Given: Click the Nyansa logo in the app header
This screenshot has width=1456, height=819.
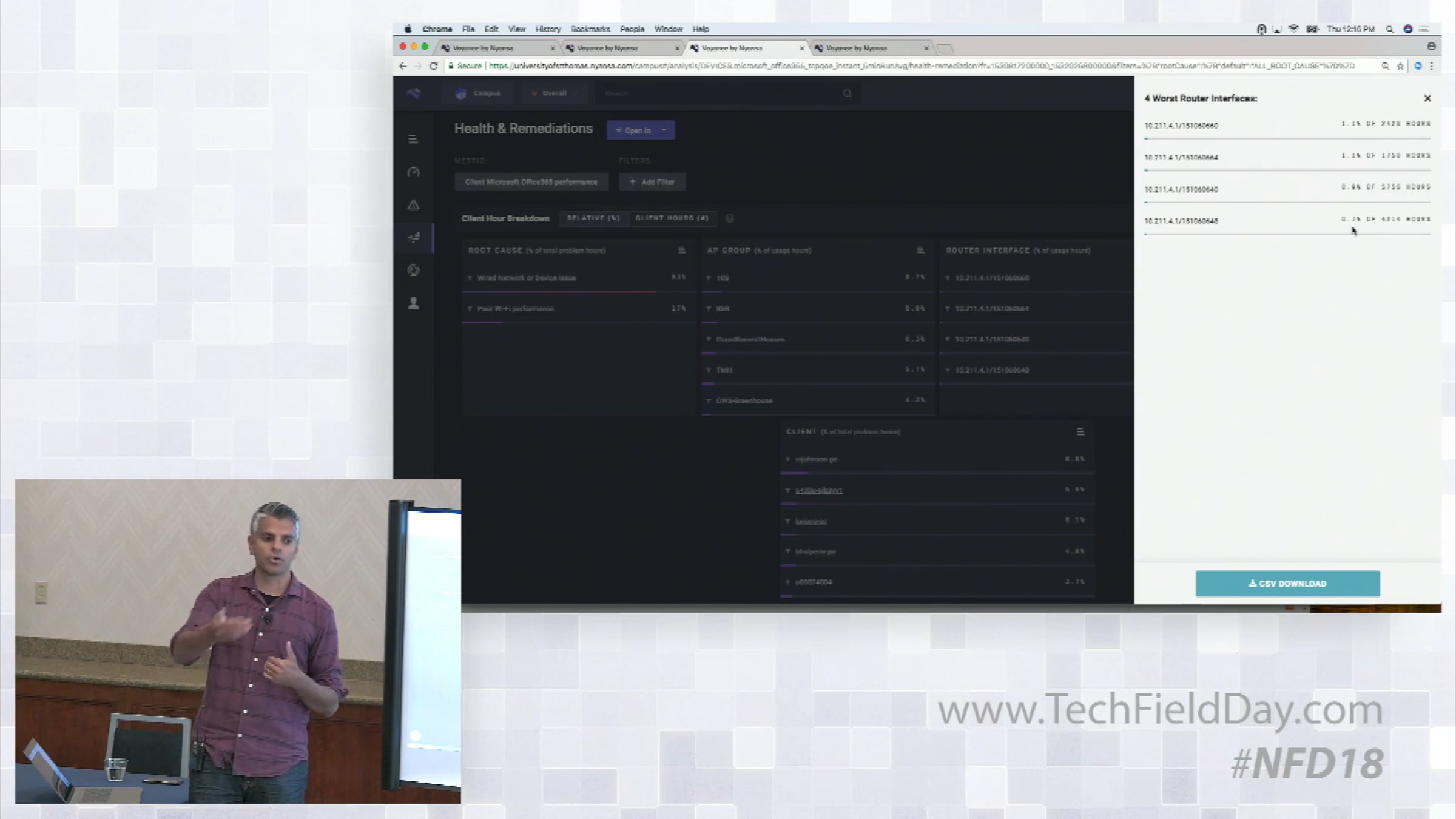Looking at the screenshot, I should (414, 93).
